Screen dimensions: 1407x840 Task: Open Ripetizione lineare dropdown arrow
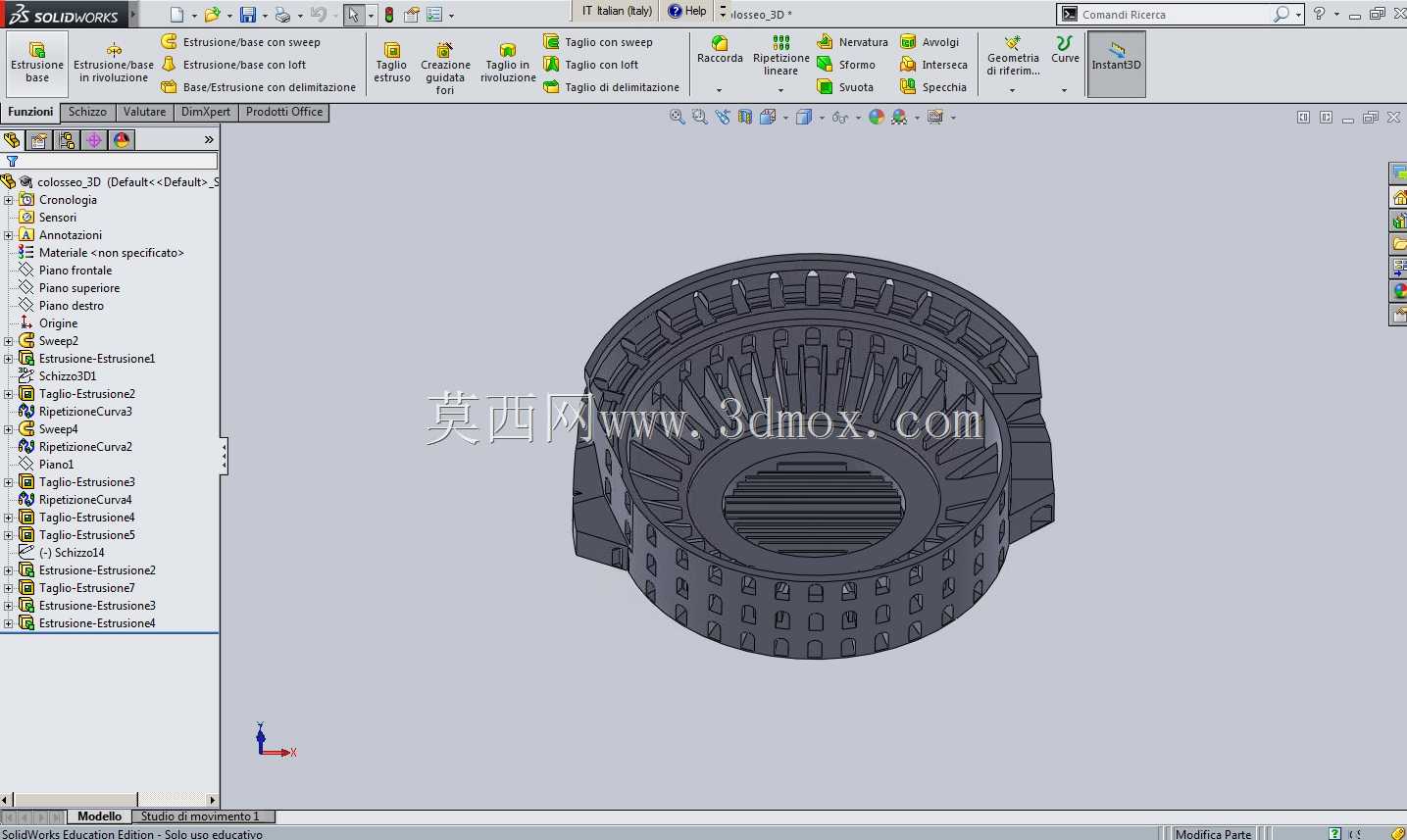(781, 90)
